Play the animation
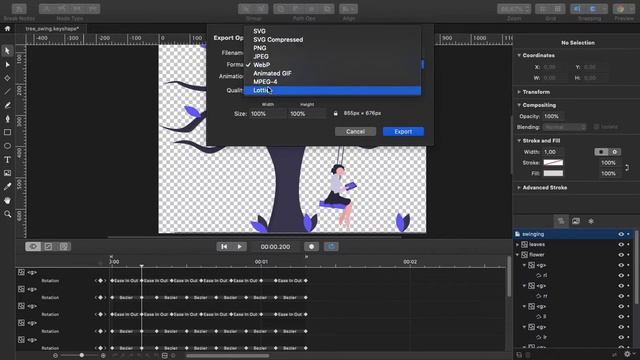This screenshot has height=360, width=640. coord(240,247)
